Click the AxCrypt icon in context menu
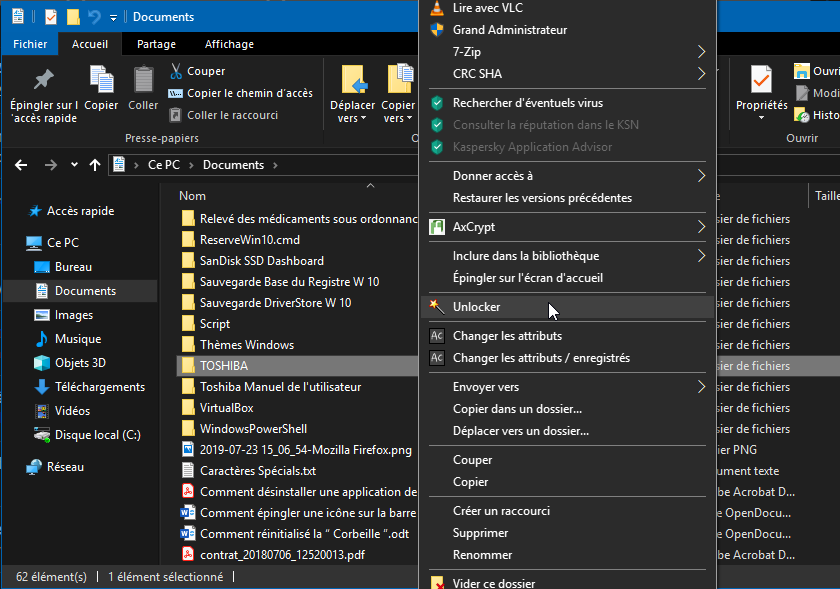This screenshot has width=840, height=589. pyautogui.click(x=436, y=227)
